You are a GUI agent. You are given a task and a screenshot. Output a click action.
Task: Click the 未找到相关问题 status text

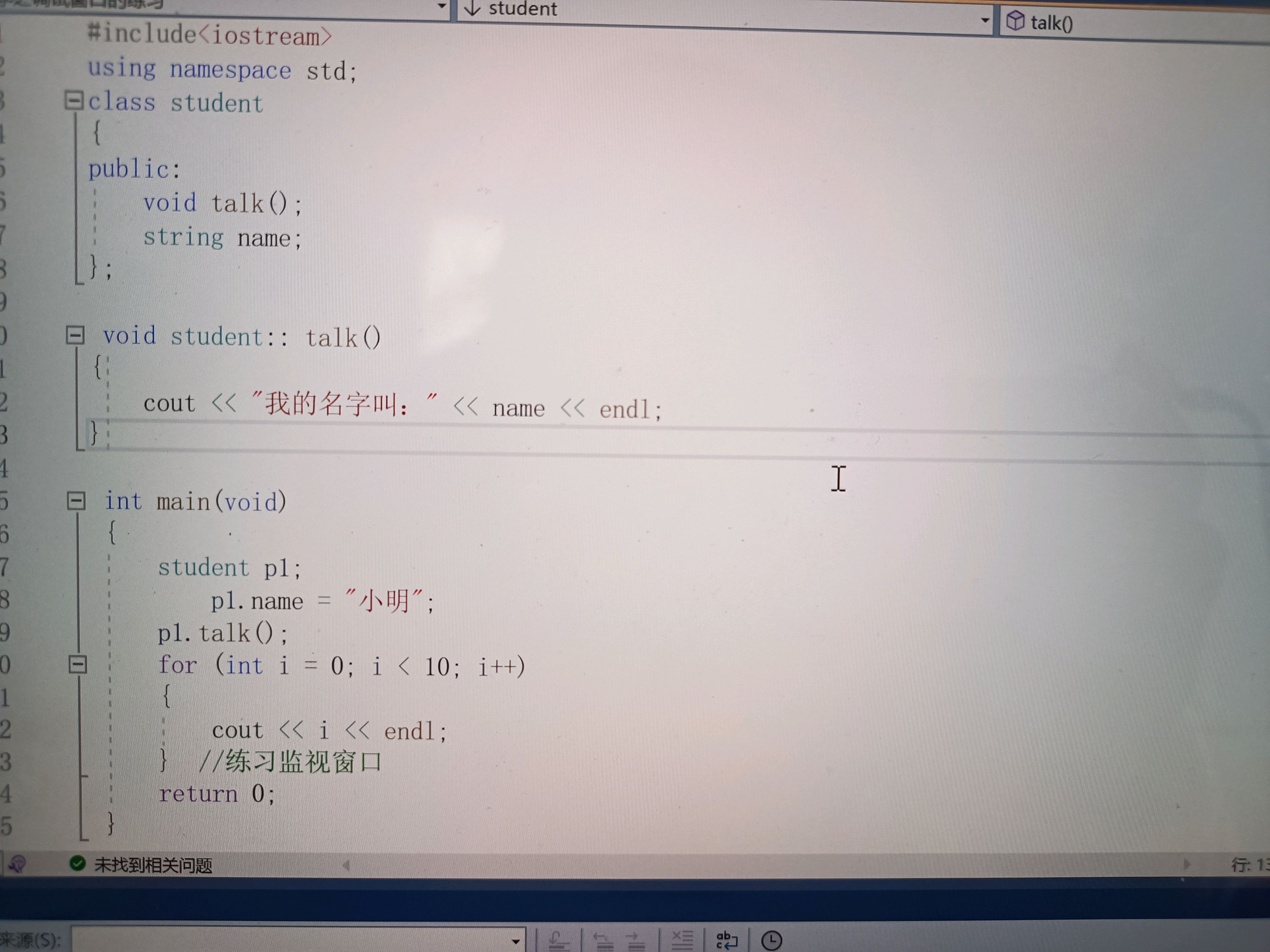point(153,865)
